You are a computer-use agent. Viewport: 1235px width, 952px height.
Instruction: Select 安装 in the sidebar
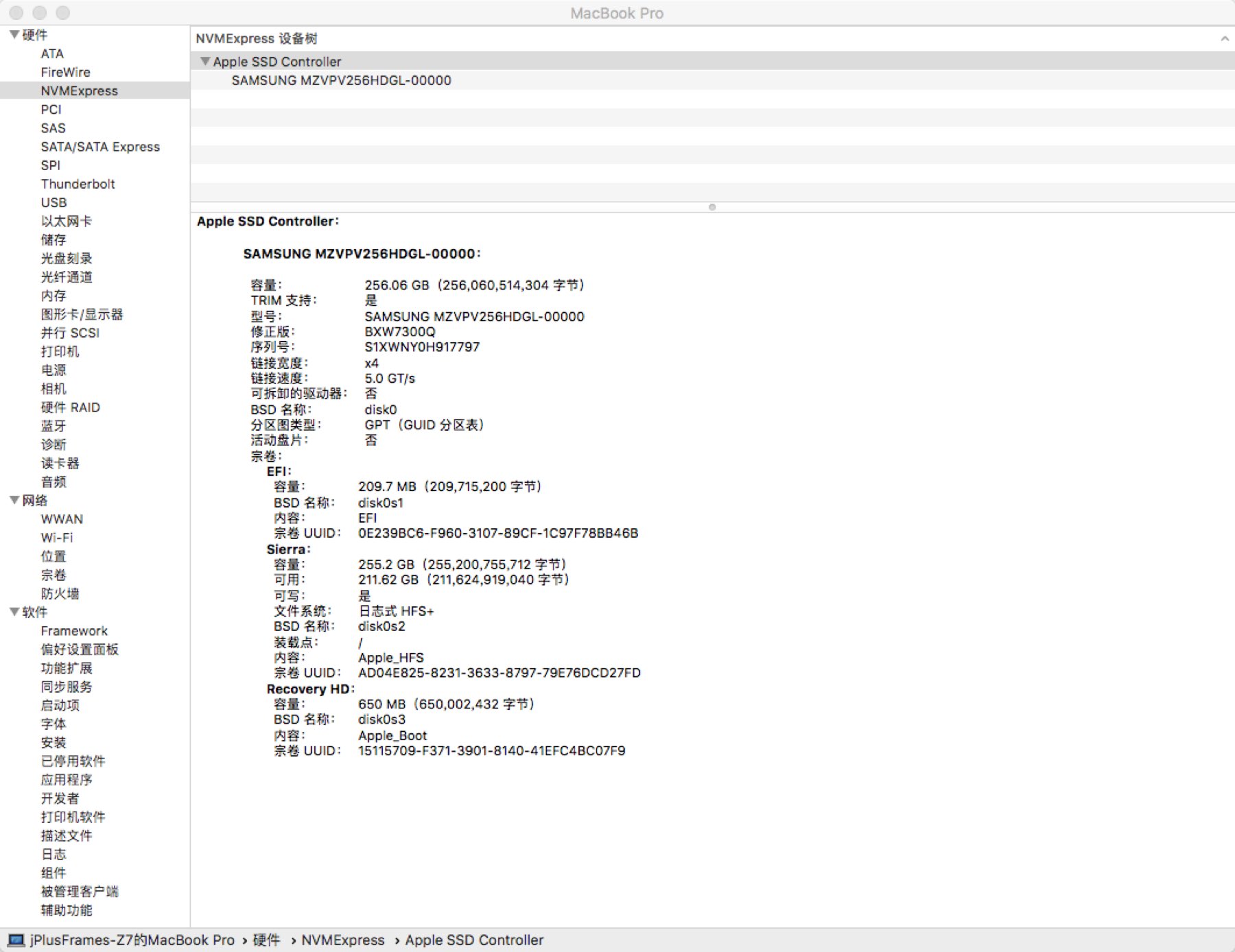(x=54, y=742)
